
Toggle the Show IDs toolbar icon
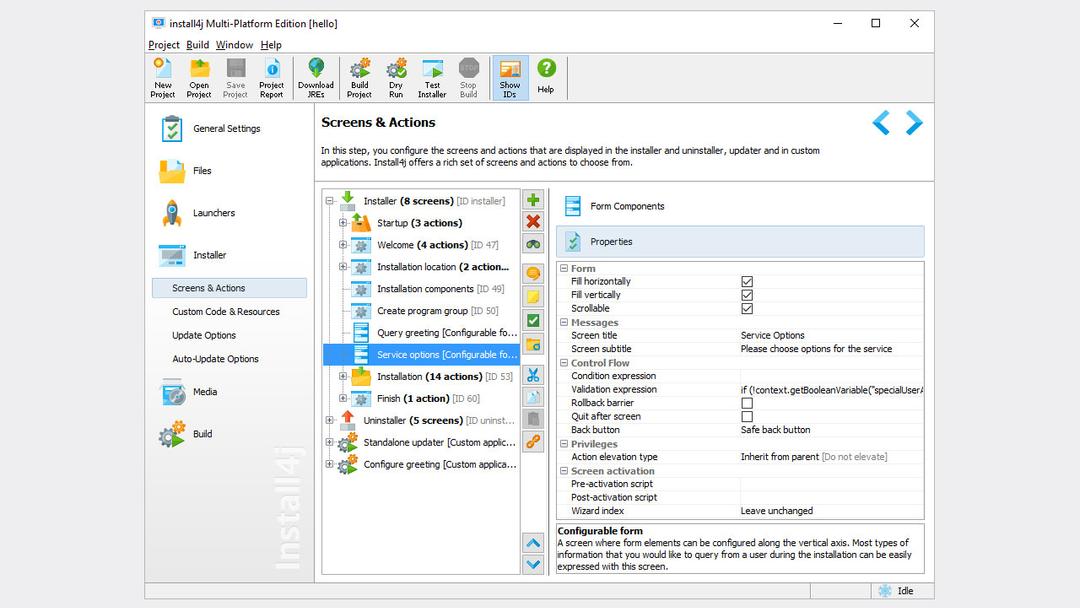point(509,77)
